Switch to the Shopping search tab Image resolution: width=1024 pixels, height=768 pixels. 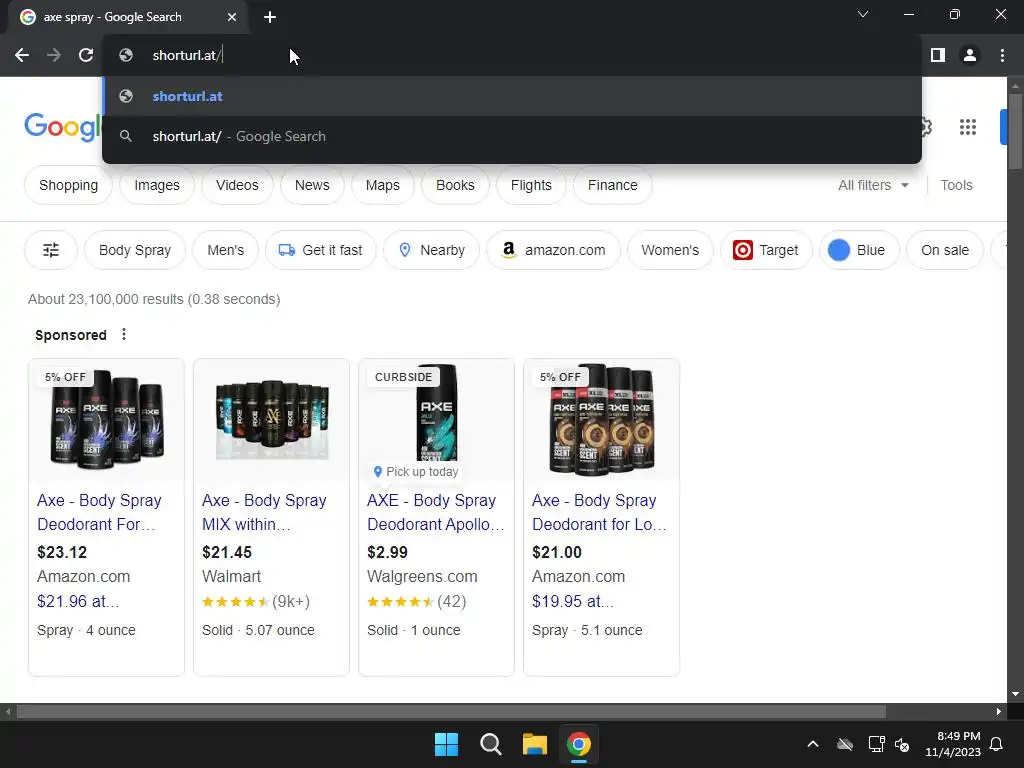(69, 185)
